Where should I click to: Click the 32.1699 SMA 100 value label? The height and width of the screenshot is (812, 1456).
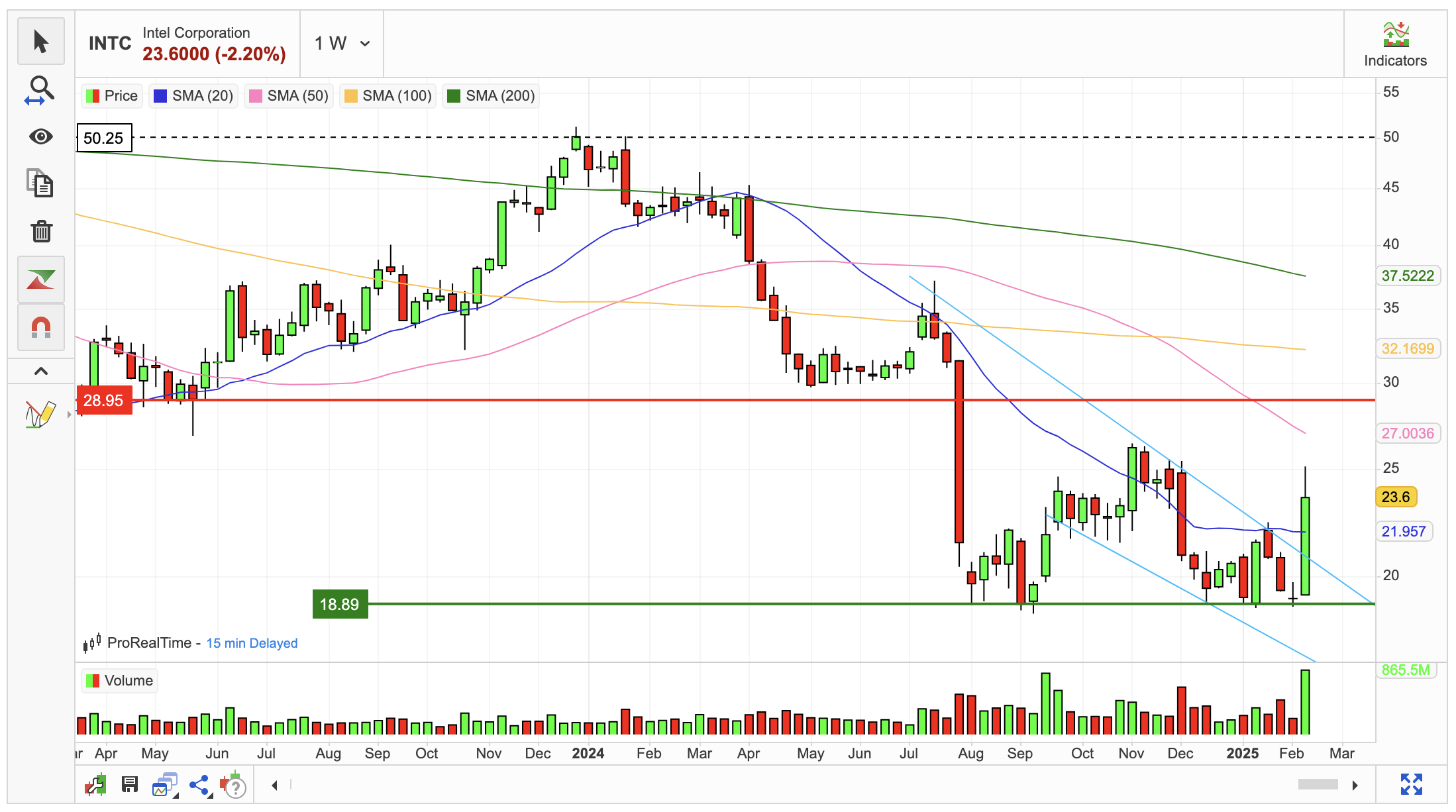(x=1408, y=348)
